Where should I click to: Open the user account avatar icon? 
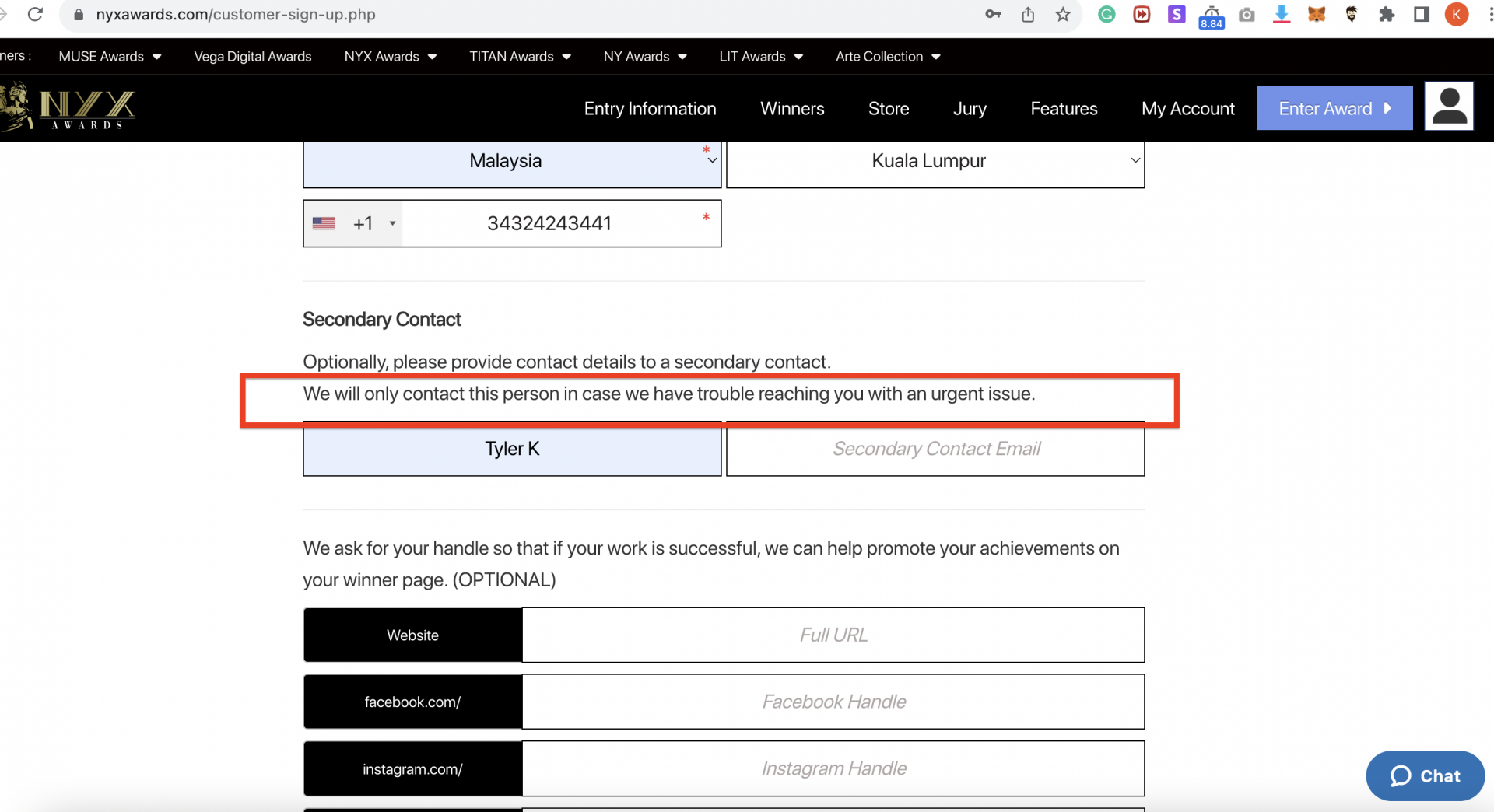pyautogui.click(x=1449, y=107)
